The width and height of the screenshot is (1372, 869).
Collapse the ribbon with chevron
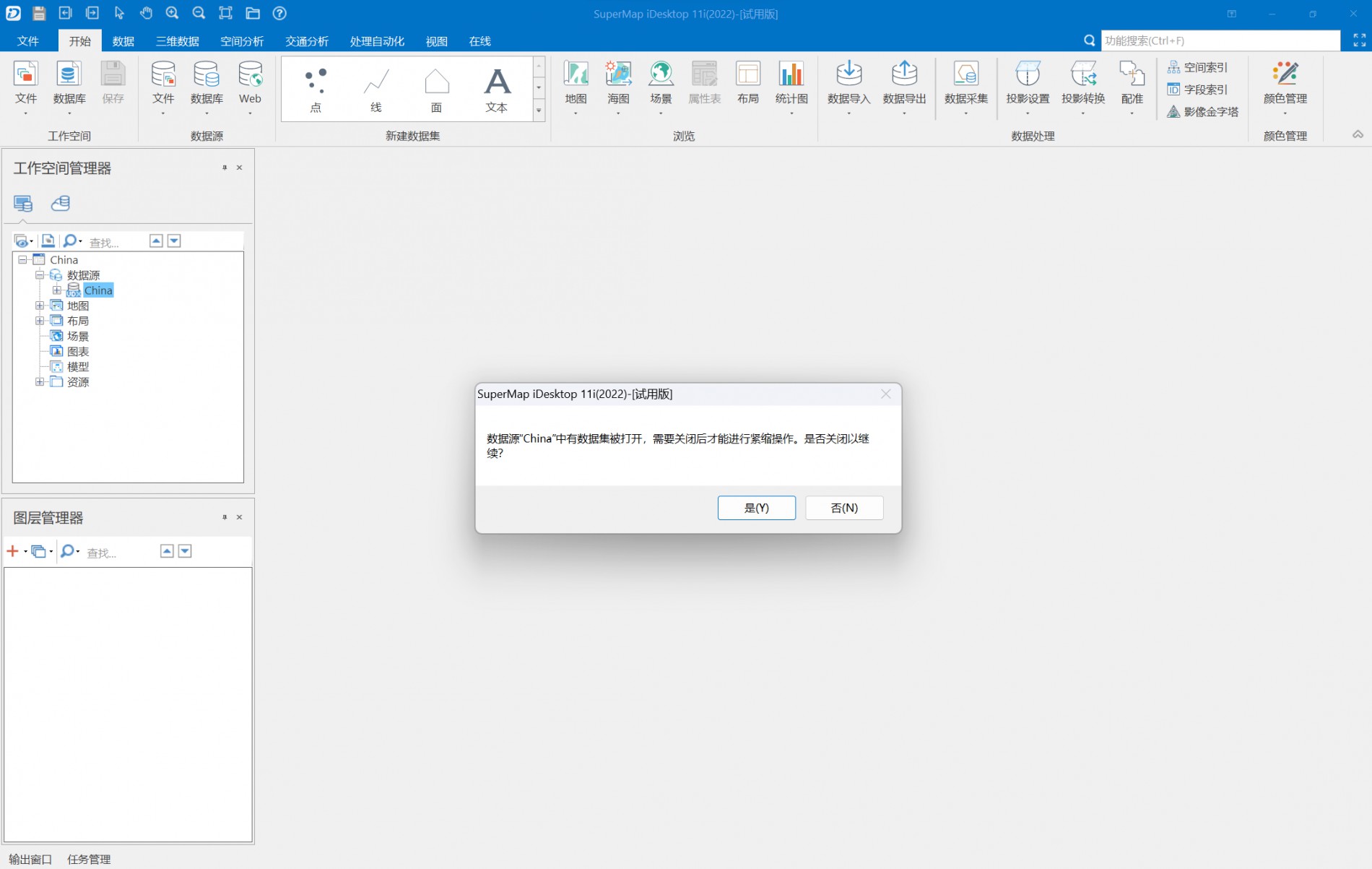pyautogui.click(x=1358, y=134)
